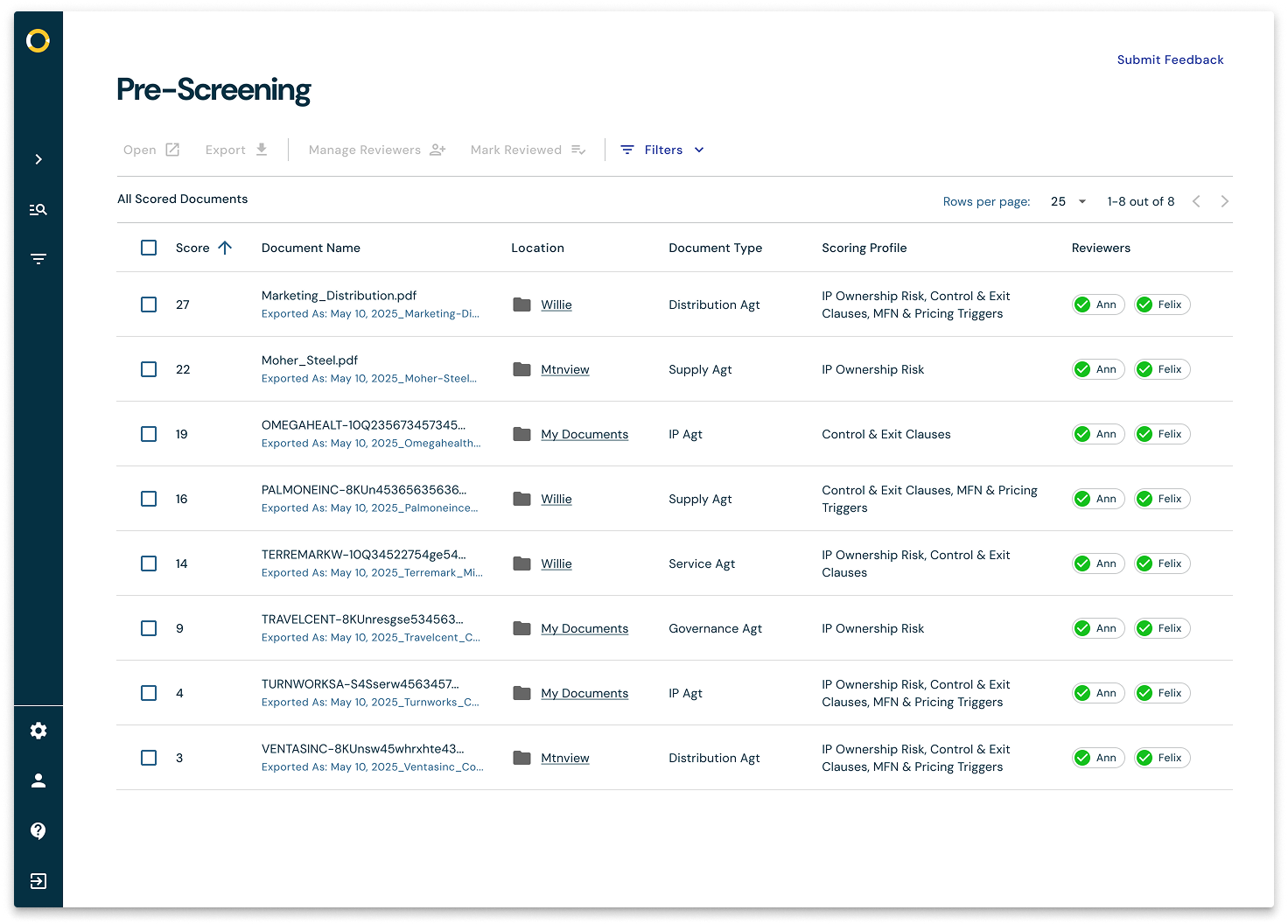Image resolution: width=1288 pixels, height=924 pixels.
Task: Click the Document Name column header
Action: [x=311, y=248]
